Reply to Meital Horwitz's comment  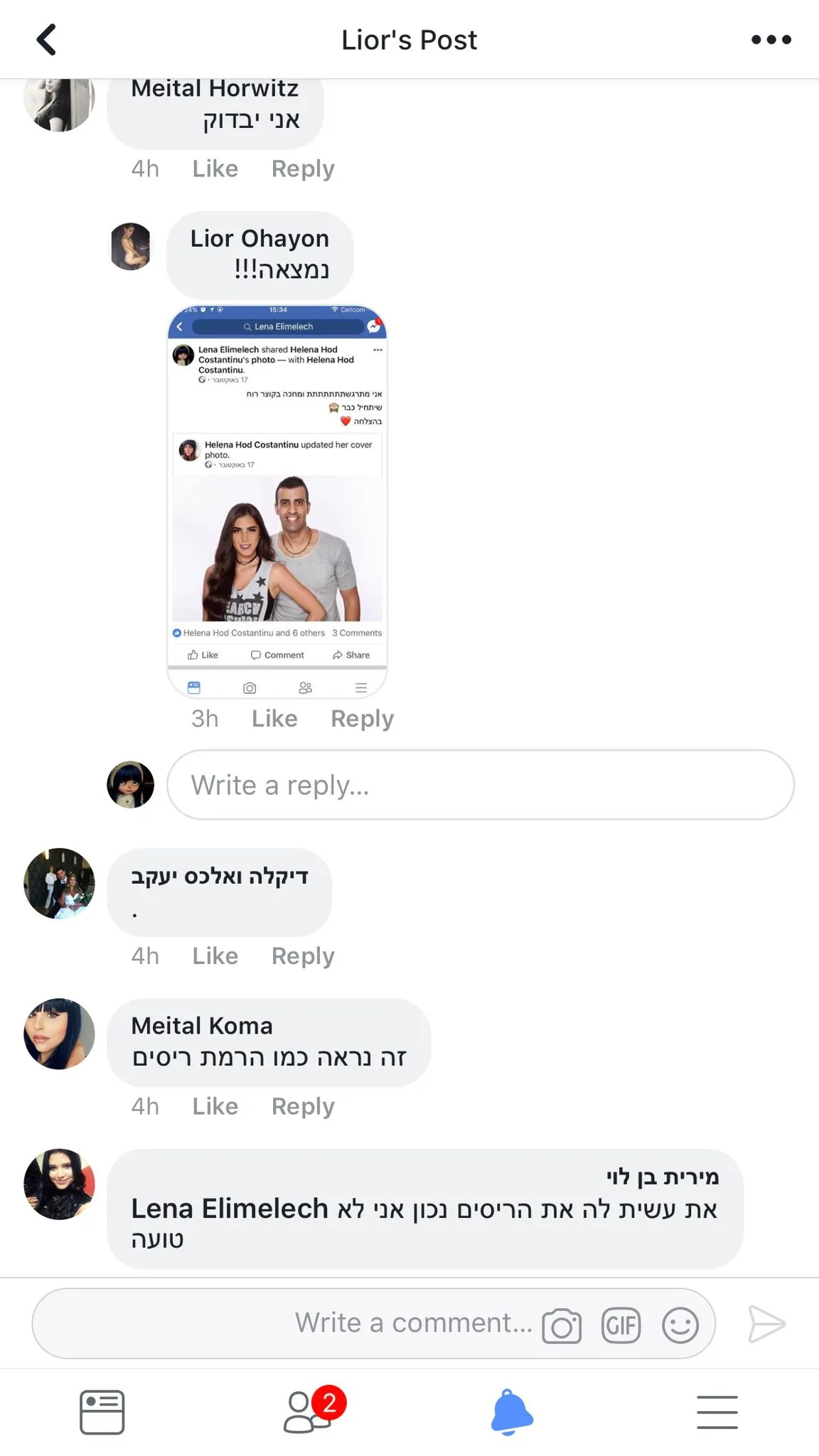(x=303, y=168)
